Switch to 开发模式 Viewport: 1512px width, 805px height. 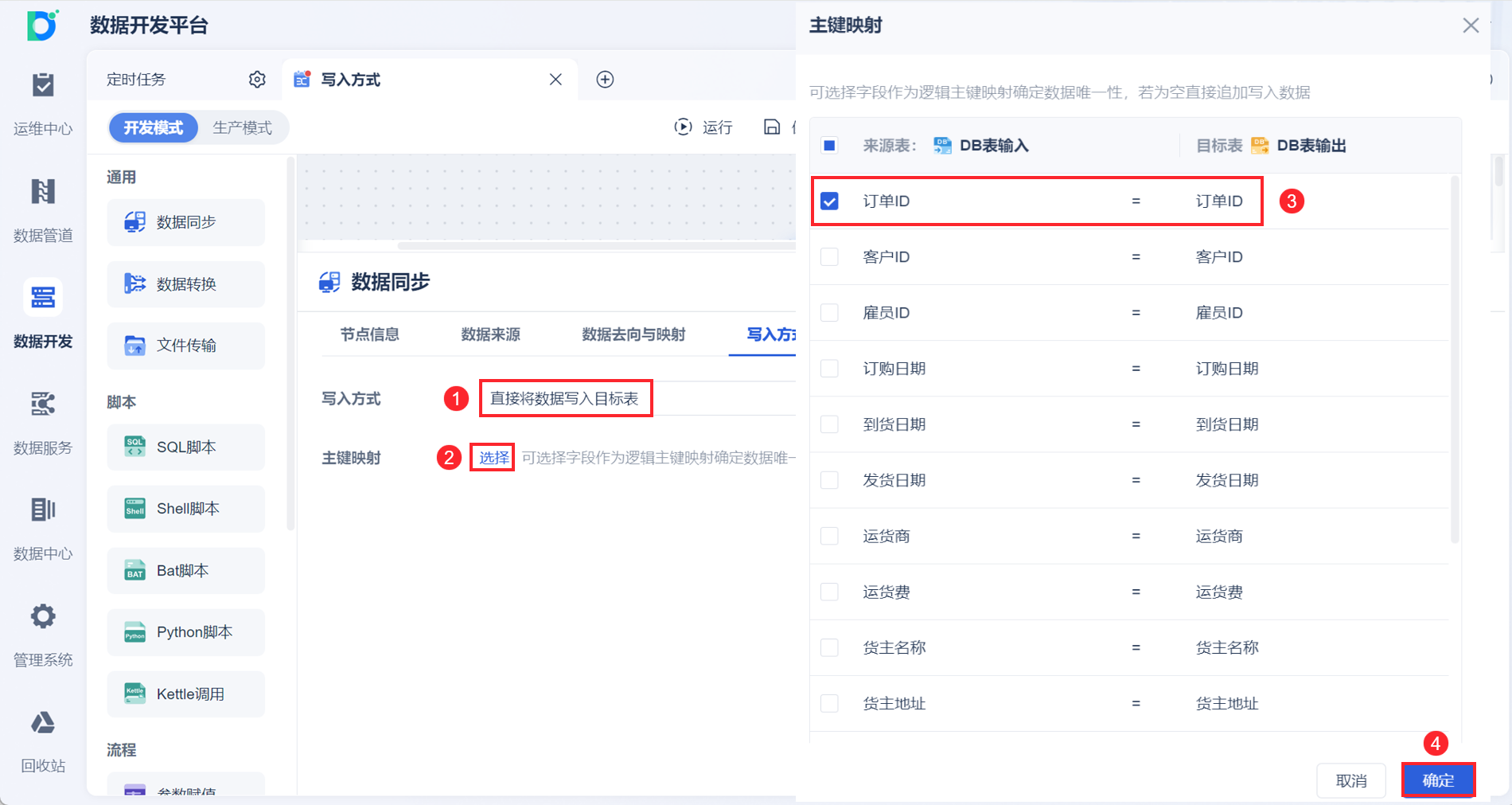[154, 127]
